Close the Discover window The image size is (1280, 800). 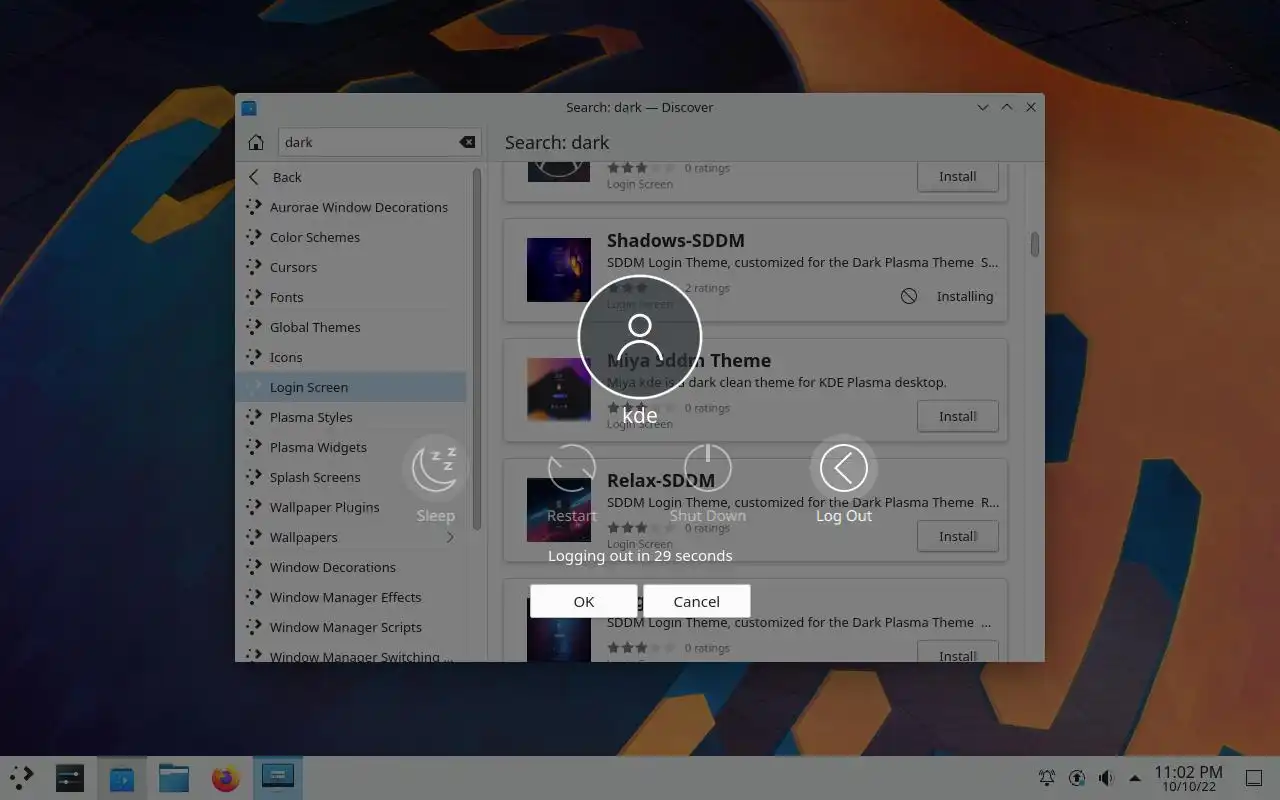coord(1031,107)
